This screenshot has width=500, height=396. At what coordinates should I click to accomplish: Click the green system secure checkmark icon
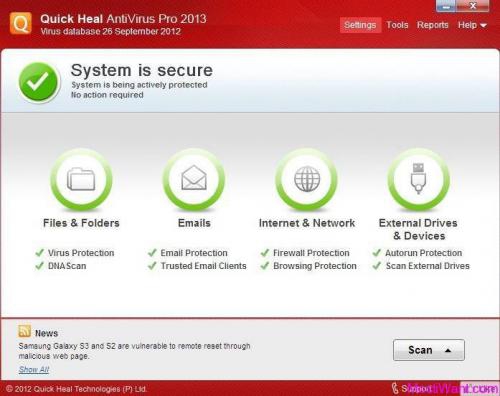(39, 82)
